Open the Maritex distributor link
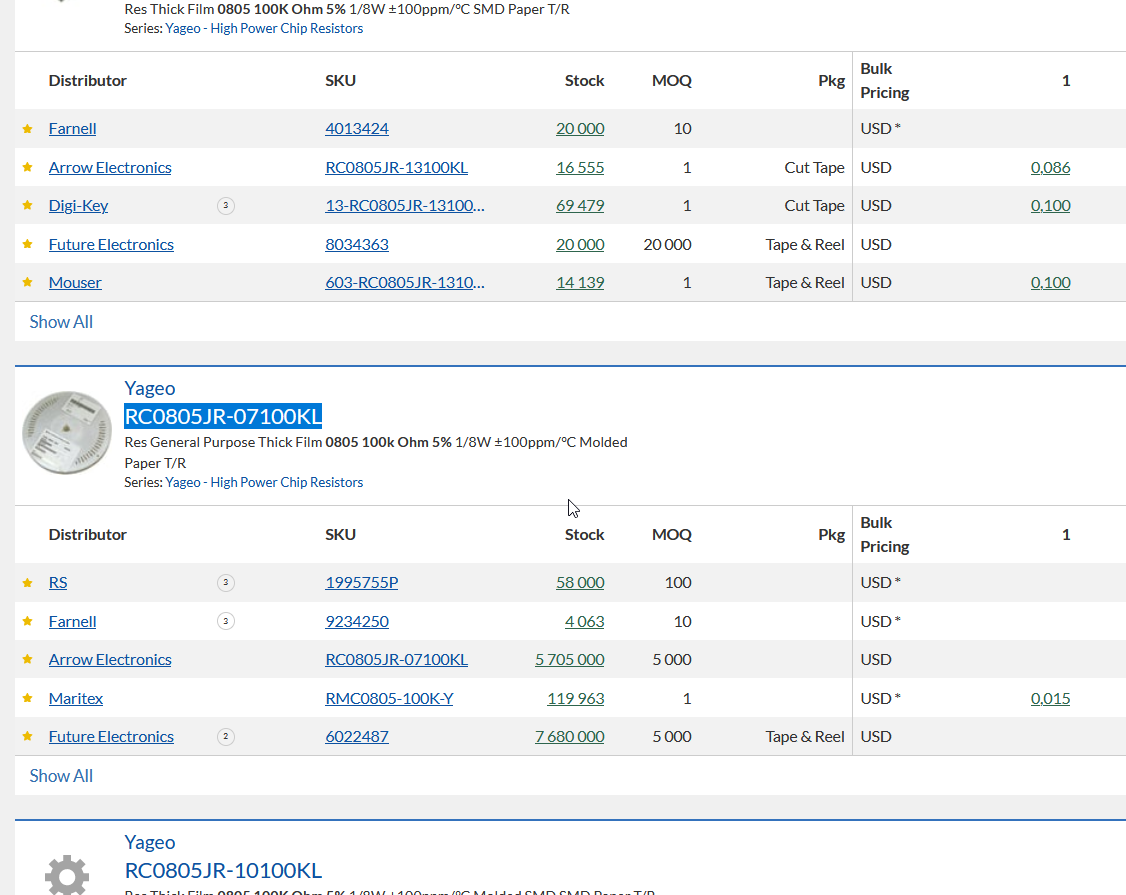Image resolution: width=1126 pixels, height=895 pixels. click(76, 698)
